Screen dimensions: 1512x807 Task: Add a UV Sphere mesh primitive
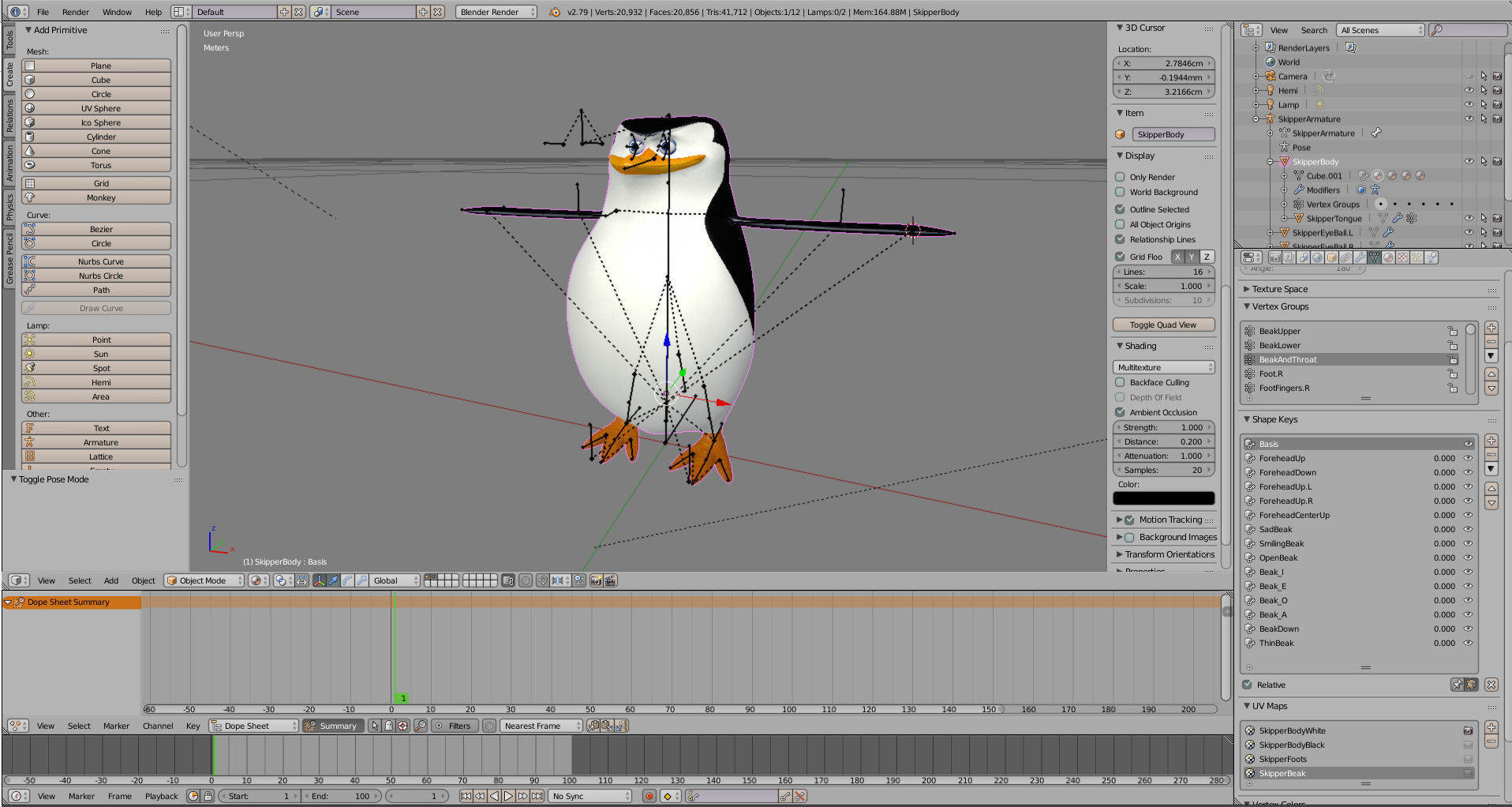[96, 108]
